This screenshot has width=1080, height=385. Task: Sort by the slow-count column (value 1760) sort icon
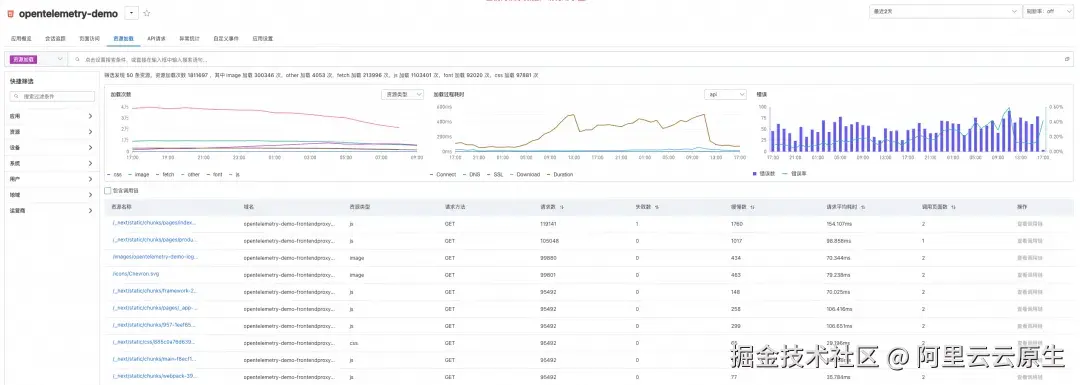[x=753, y=207]
